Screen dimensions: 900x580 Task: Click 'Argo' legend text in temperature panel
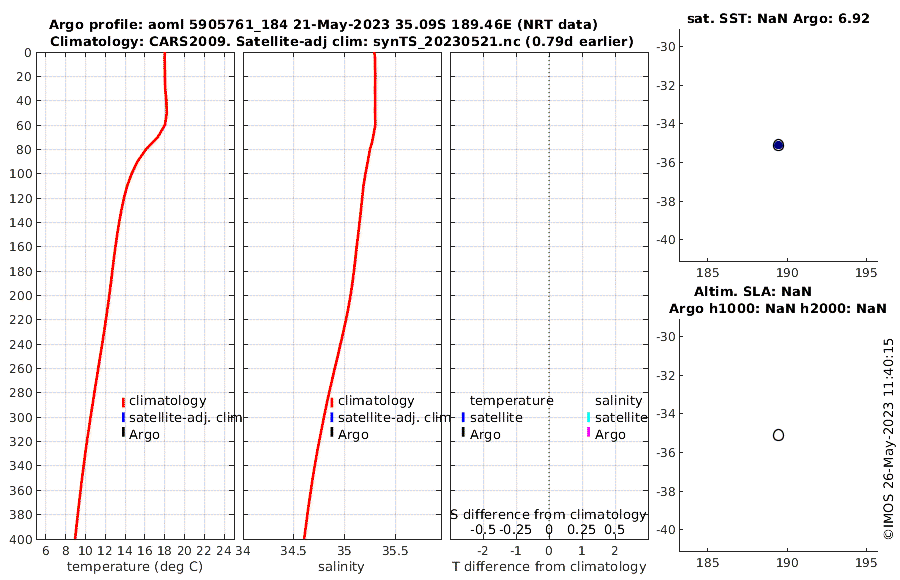click(144, 435)
